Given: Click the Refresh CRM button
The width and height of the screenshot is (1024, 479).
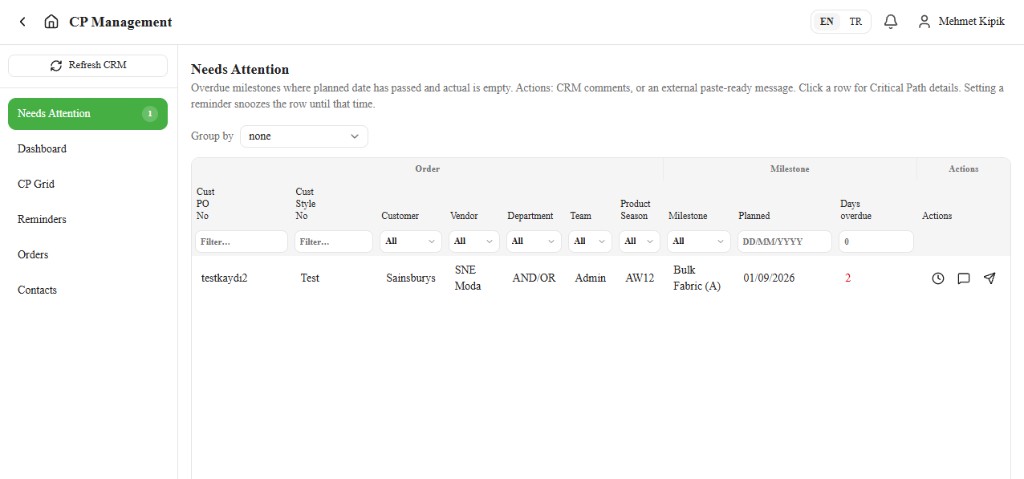Looking at the screenshot, I should coord(88,65).
